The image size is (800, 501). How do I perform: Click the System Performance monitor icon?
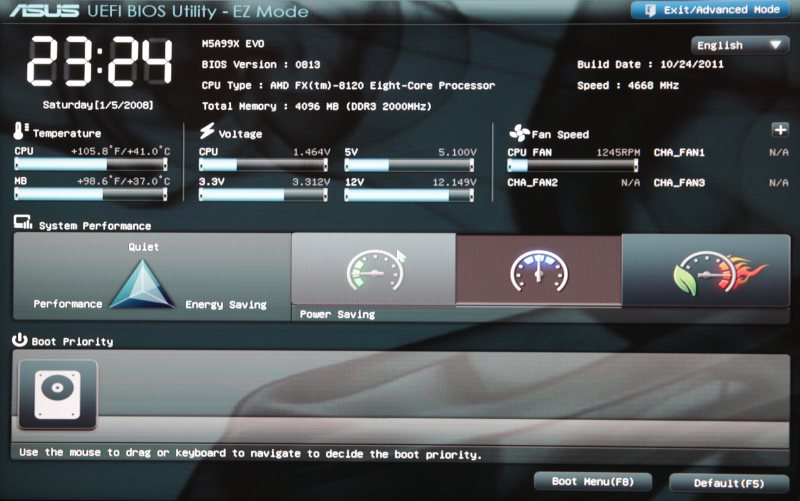pos(22,222)
